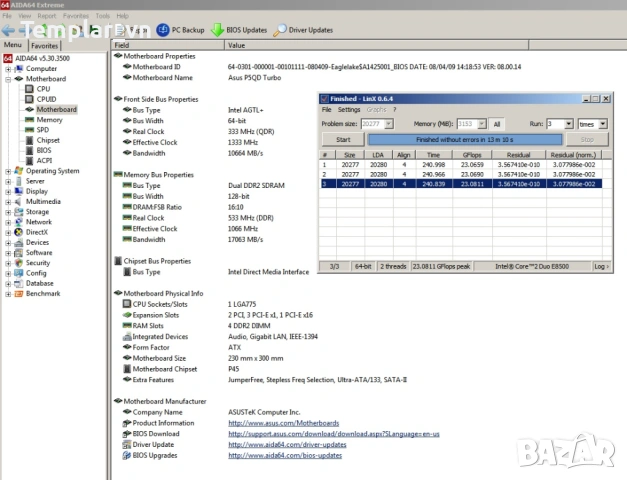
Task: Expand the Storage tree node
Action: tap(8, 212)
